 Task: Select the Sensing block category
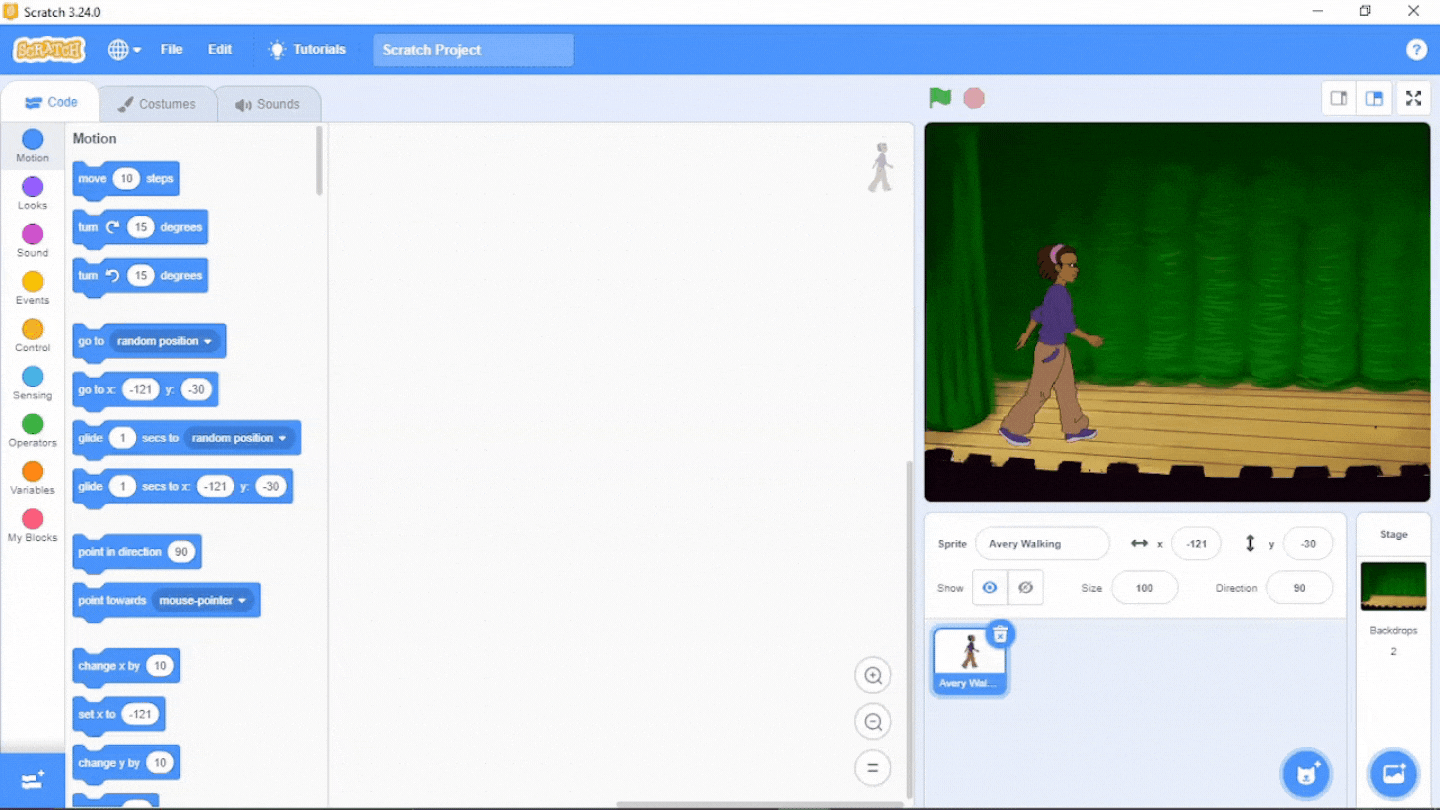click(x=32, y=383)
